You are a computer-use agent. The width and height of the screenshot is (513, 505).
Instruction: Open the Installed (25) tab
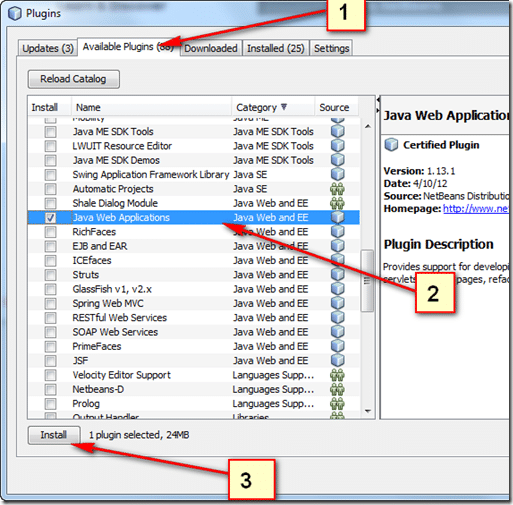[276, 48]
